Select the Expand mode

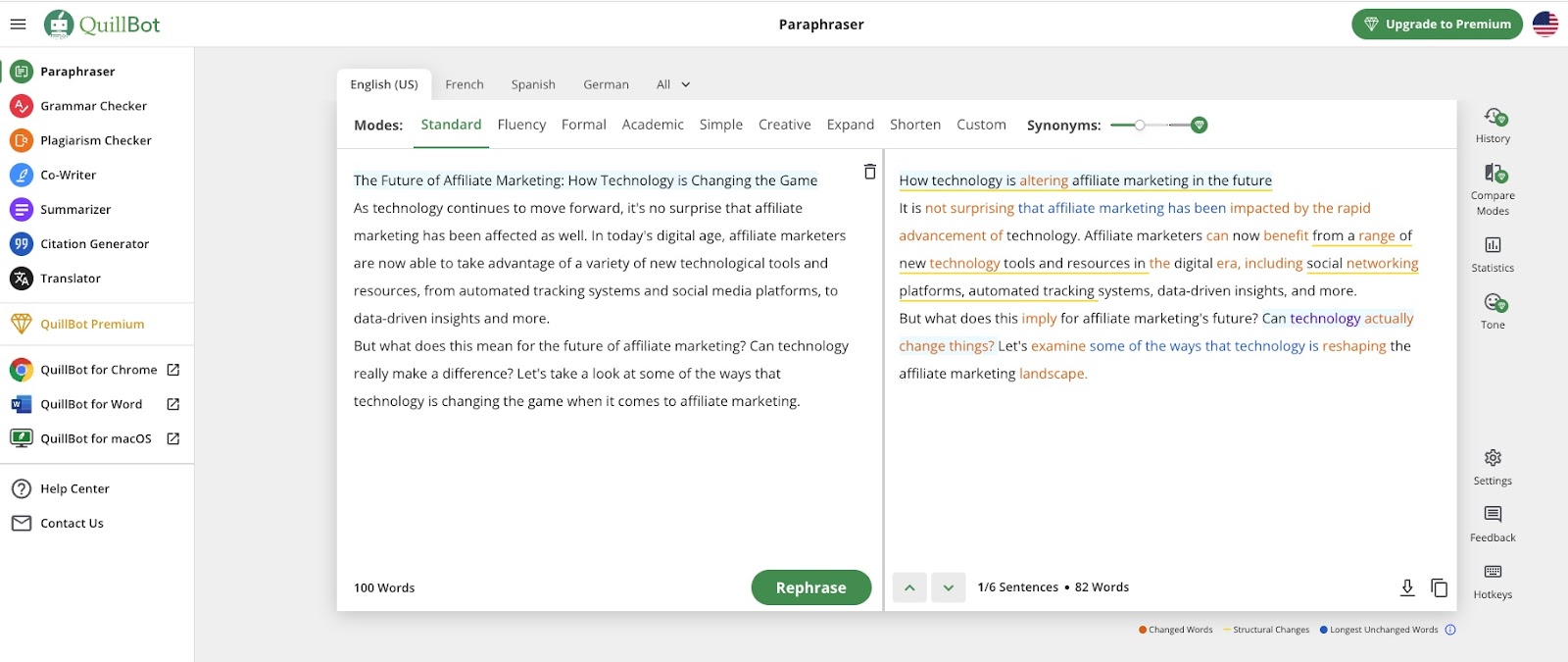pos(851,125)
